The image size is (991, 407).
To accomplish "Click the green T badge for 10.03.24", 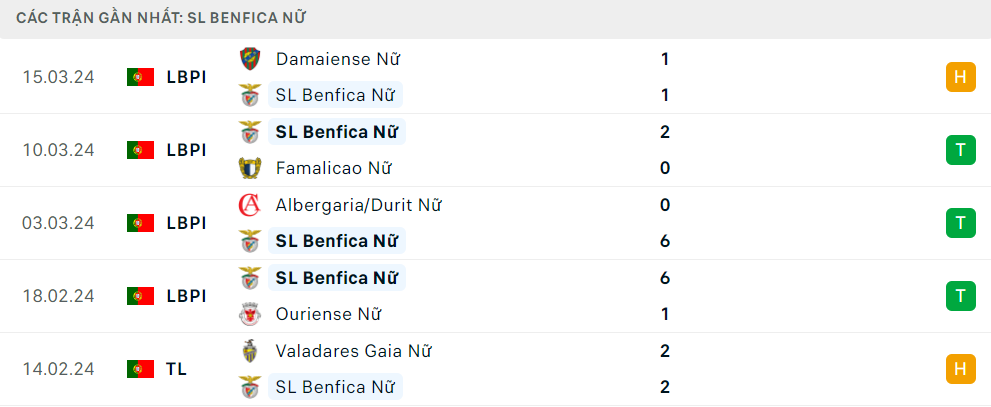I will click(961, 150).
